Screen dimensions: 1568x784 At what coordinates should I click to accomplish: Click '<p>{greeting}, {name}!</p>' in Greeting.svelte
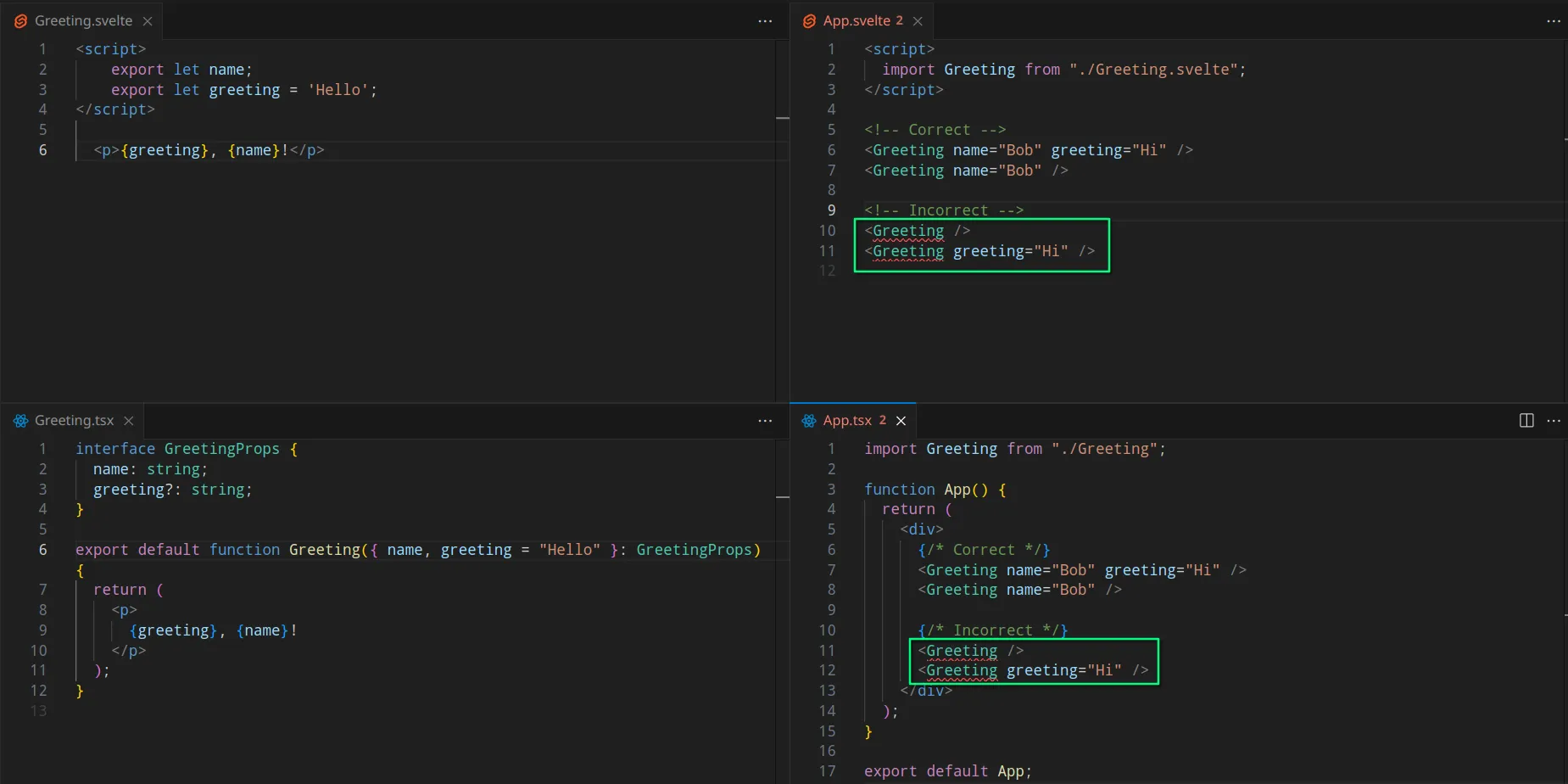[x=209, y=150]
